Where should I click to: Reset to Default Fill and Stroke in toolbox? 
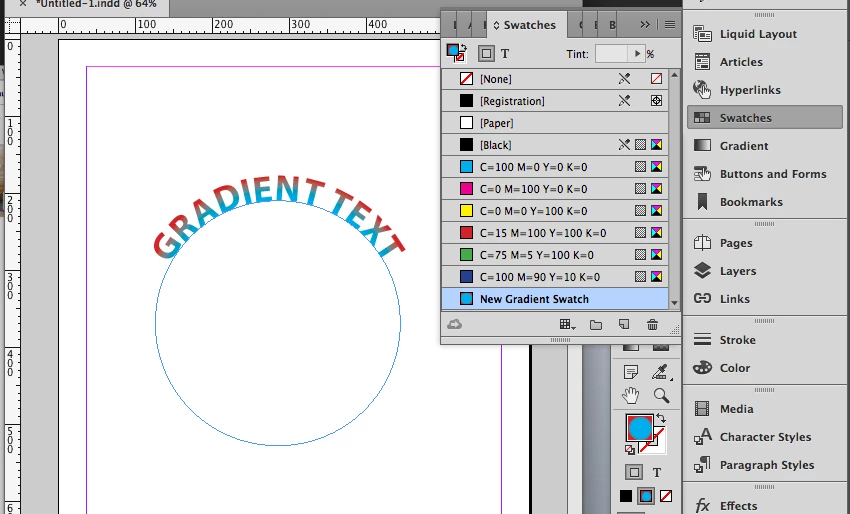coord(629,449)
